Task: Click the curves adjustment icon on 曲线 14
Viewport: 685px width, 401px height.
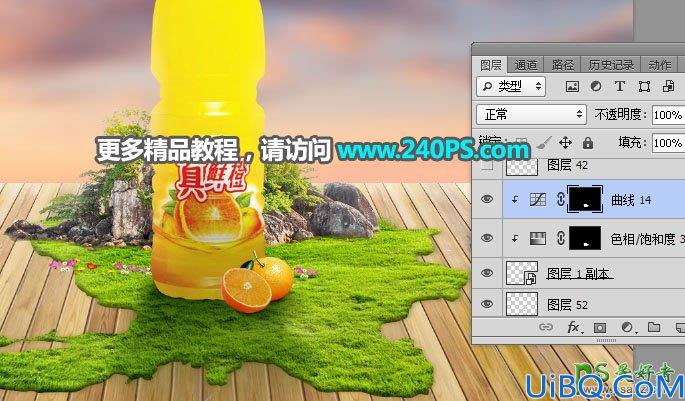Action: pyautogui.click(x=537, y=200)
